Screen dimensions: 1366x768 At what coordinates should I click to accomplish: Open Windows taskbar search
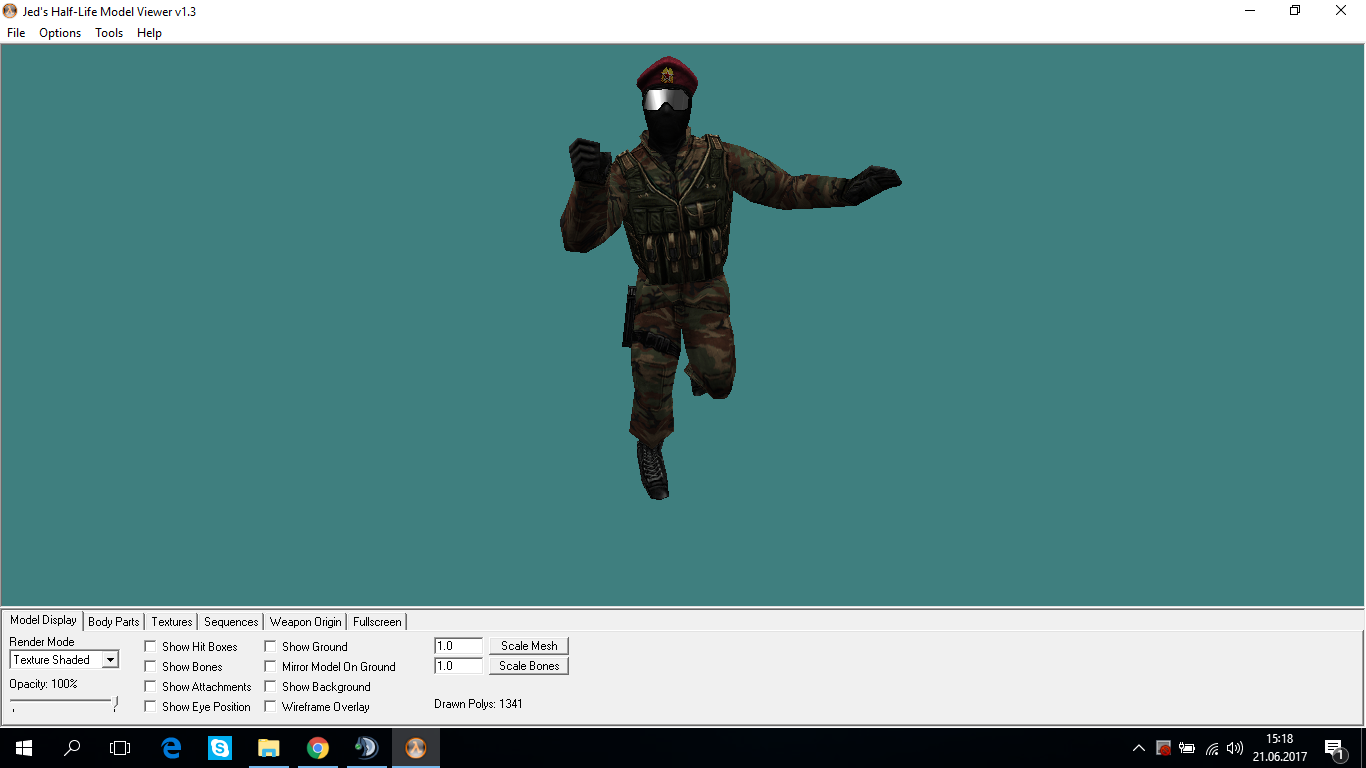72,748
